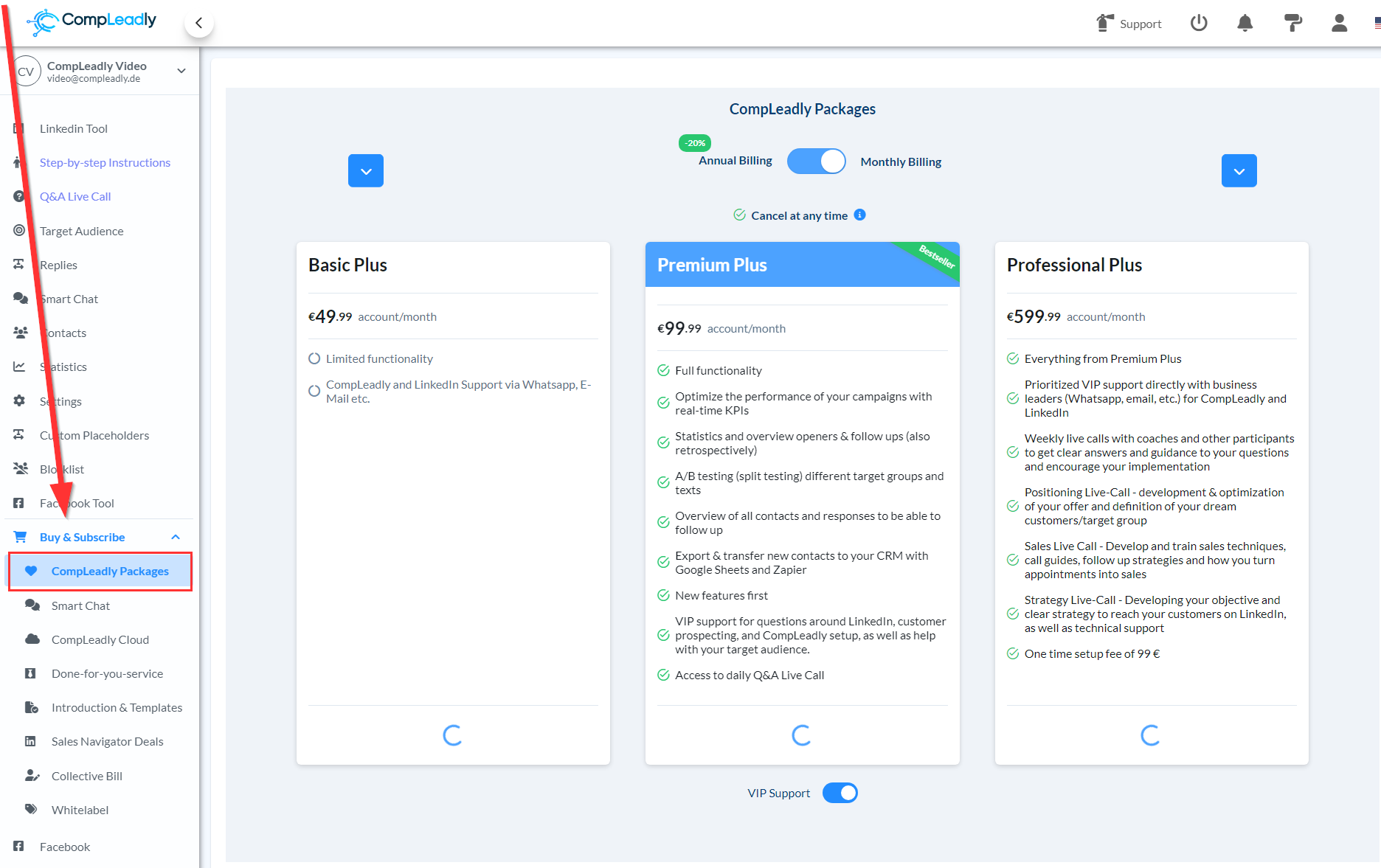This screenshot has width=1381, height=868.
Task: Collapse the sidebar with the back arrow
Action: tap(198, 23)
